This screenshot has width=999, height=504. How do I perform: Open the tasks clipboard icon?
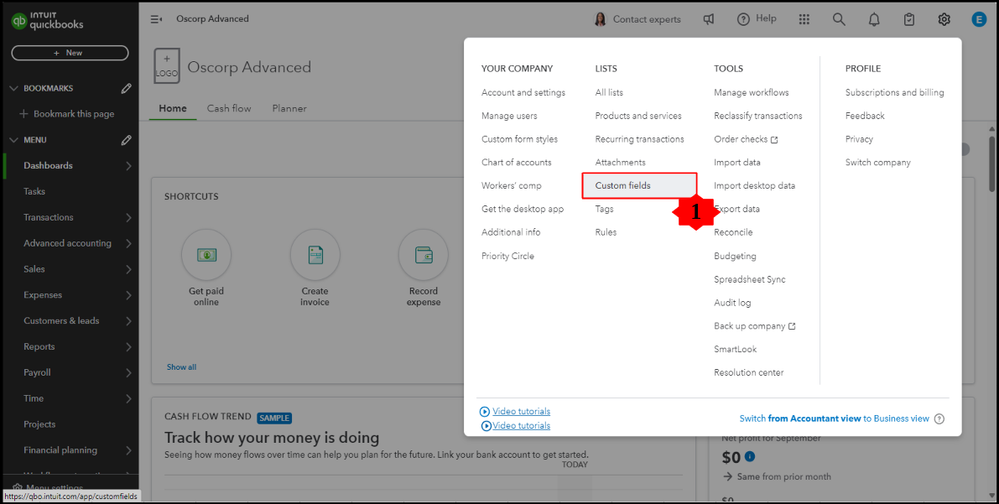tap(909, 20)
